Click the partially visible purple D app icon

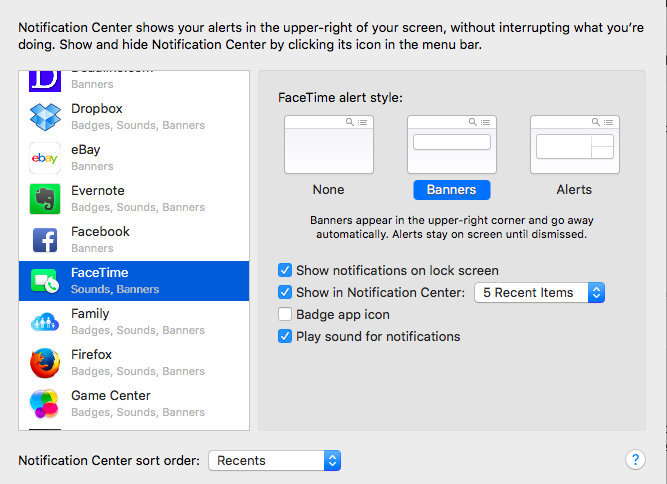pos(45,81)
